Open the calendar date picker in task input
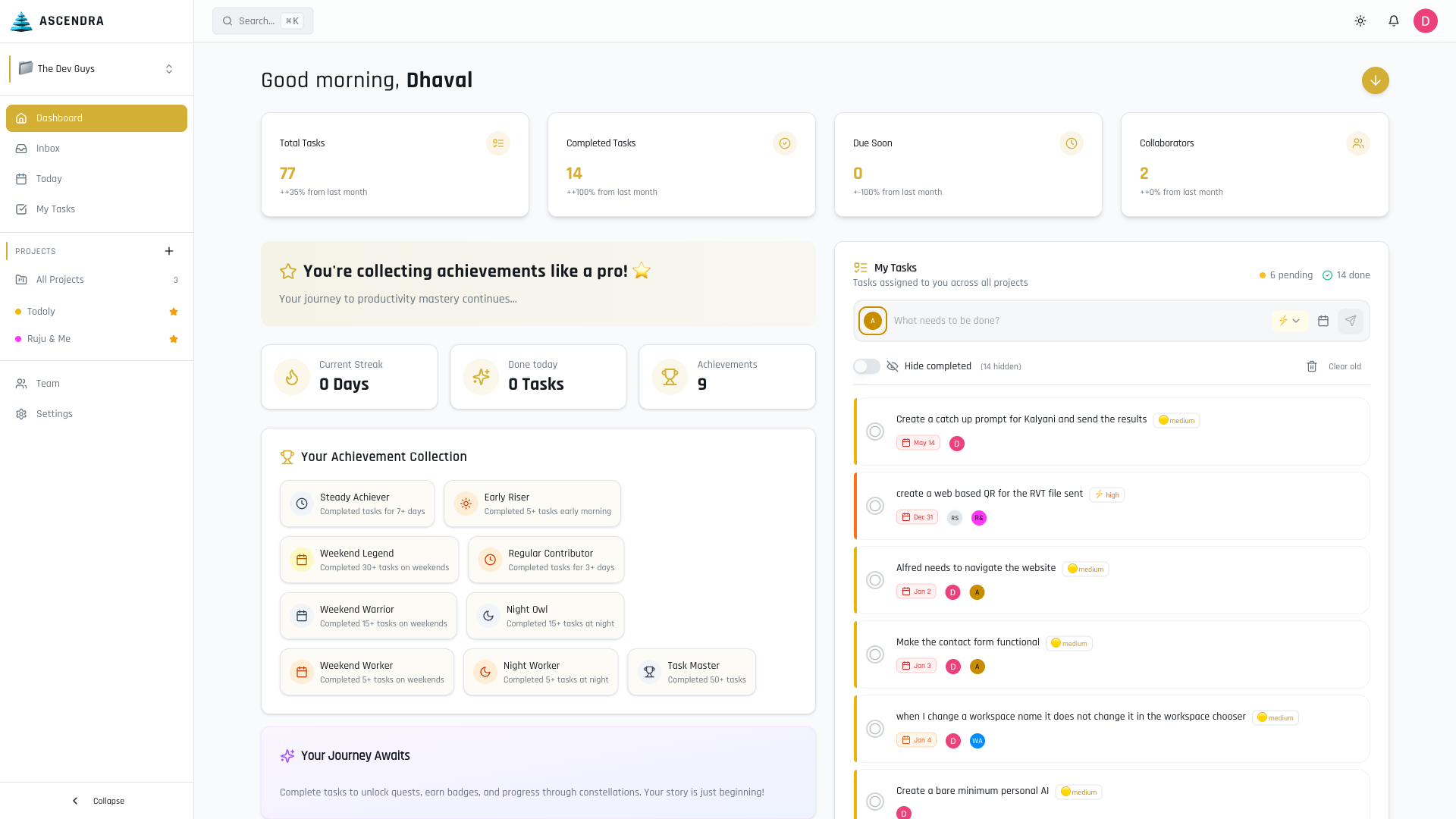Screen dimensions: 1456x819 1323,321
